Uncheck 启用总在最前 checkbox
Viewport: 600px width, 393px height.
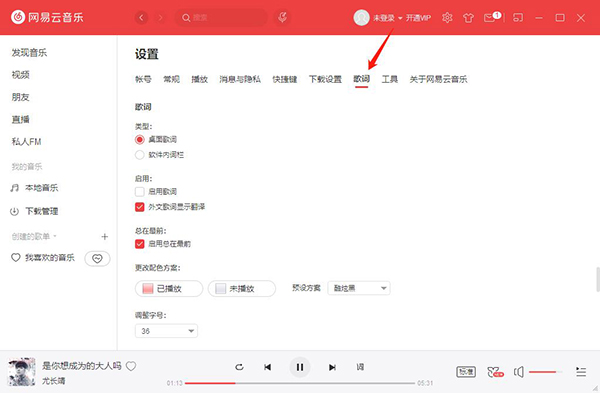tap(140, 244)
